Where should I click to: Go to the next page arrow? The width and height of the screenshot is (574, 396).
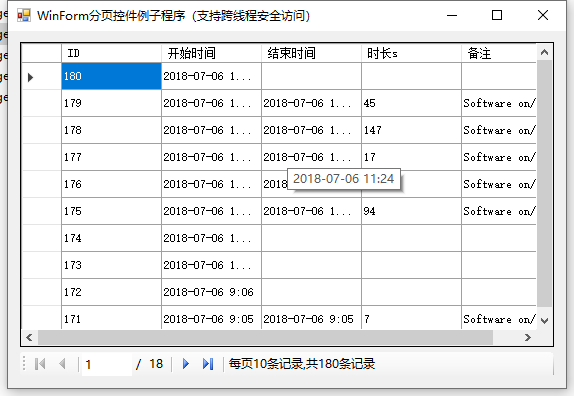point(186,364)
